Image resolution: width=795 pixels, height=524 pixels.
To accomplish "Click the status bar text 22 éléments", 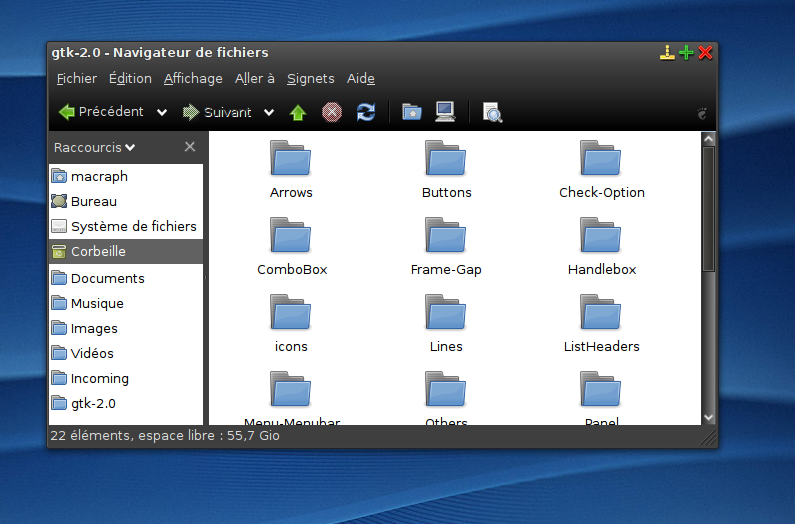I will pyautogui.click(x=165, y=436).
